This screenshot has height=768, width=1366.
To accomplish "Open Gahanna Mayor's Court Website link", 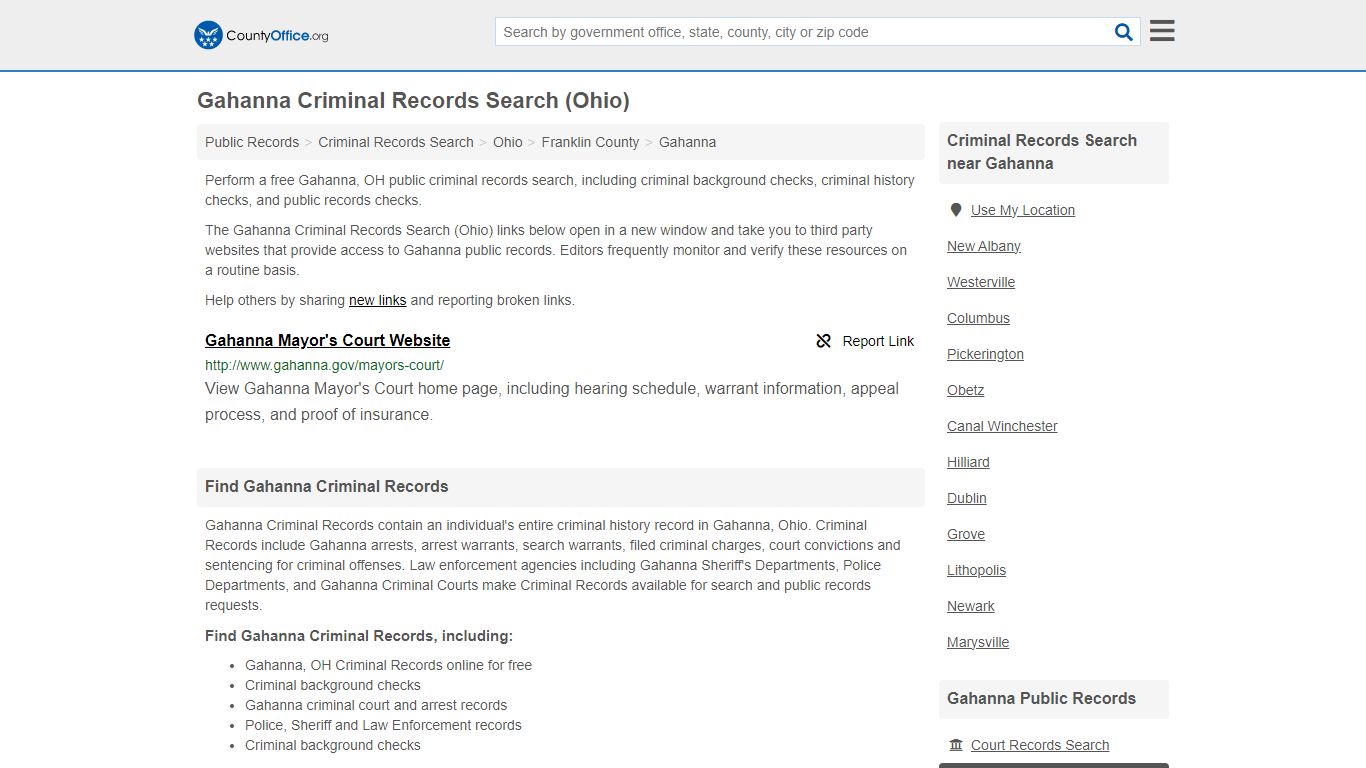I will [x=327, y=340].
